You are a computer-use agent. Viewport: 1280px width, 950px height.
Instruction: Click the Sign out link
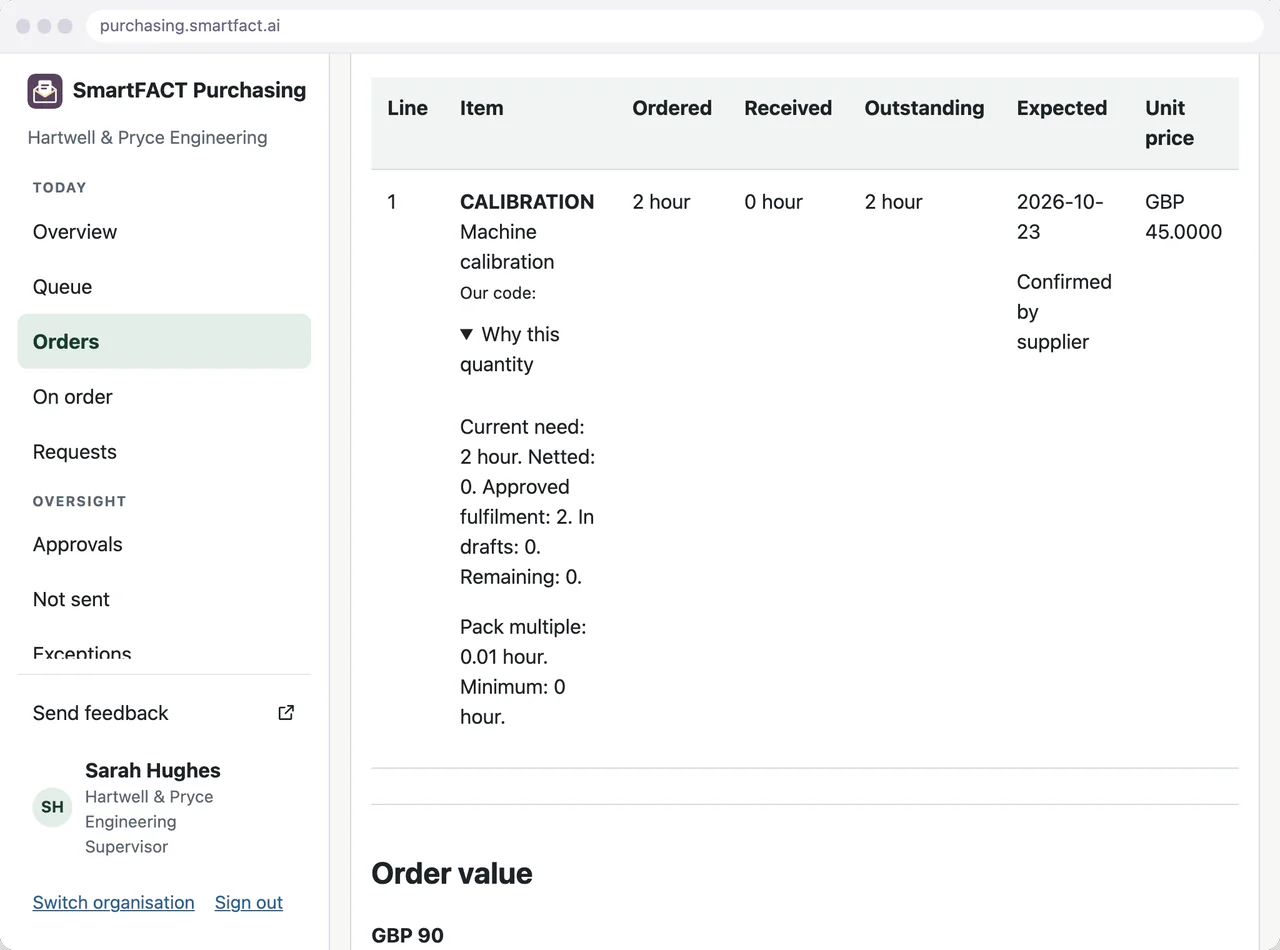pyautogui.click(x=249, y=903)
